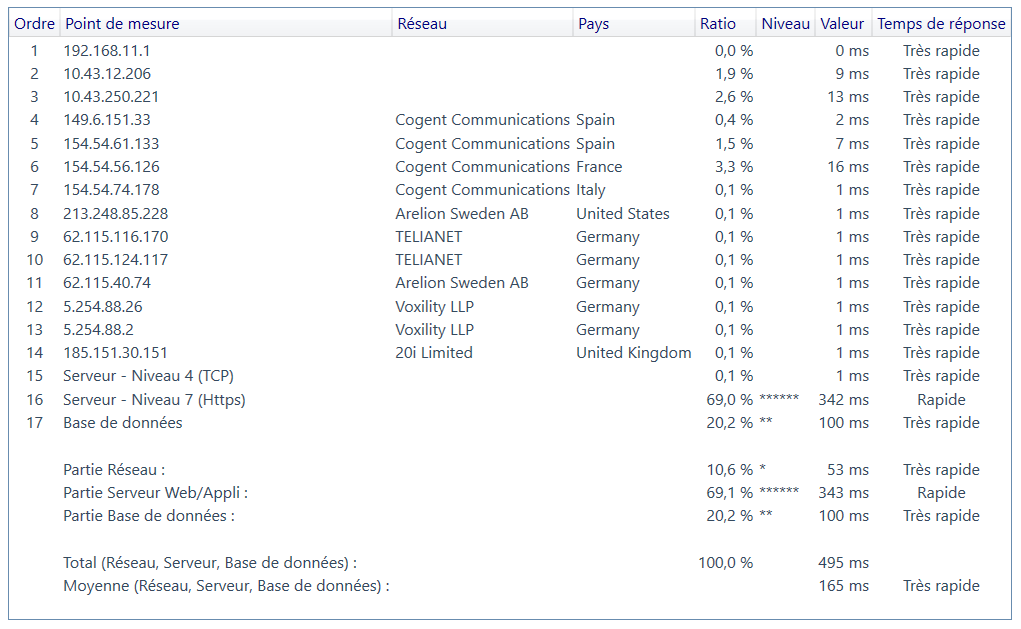
Task: Select the 185.151.30.151 row
Action: 510,353
